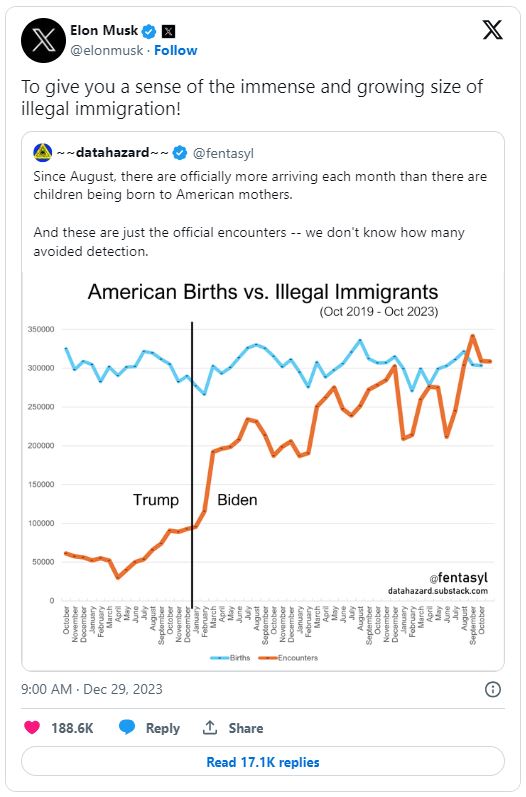Like the tweet with the heart icon

tap(32, 727)
